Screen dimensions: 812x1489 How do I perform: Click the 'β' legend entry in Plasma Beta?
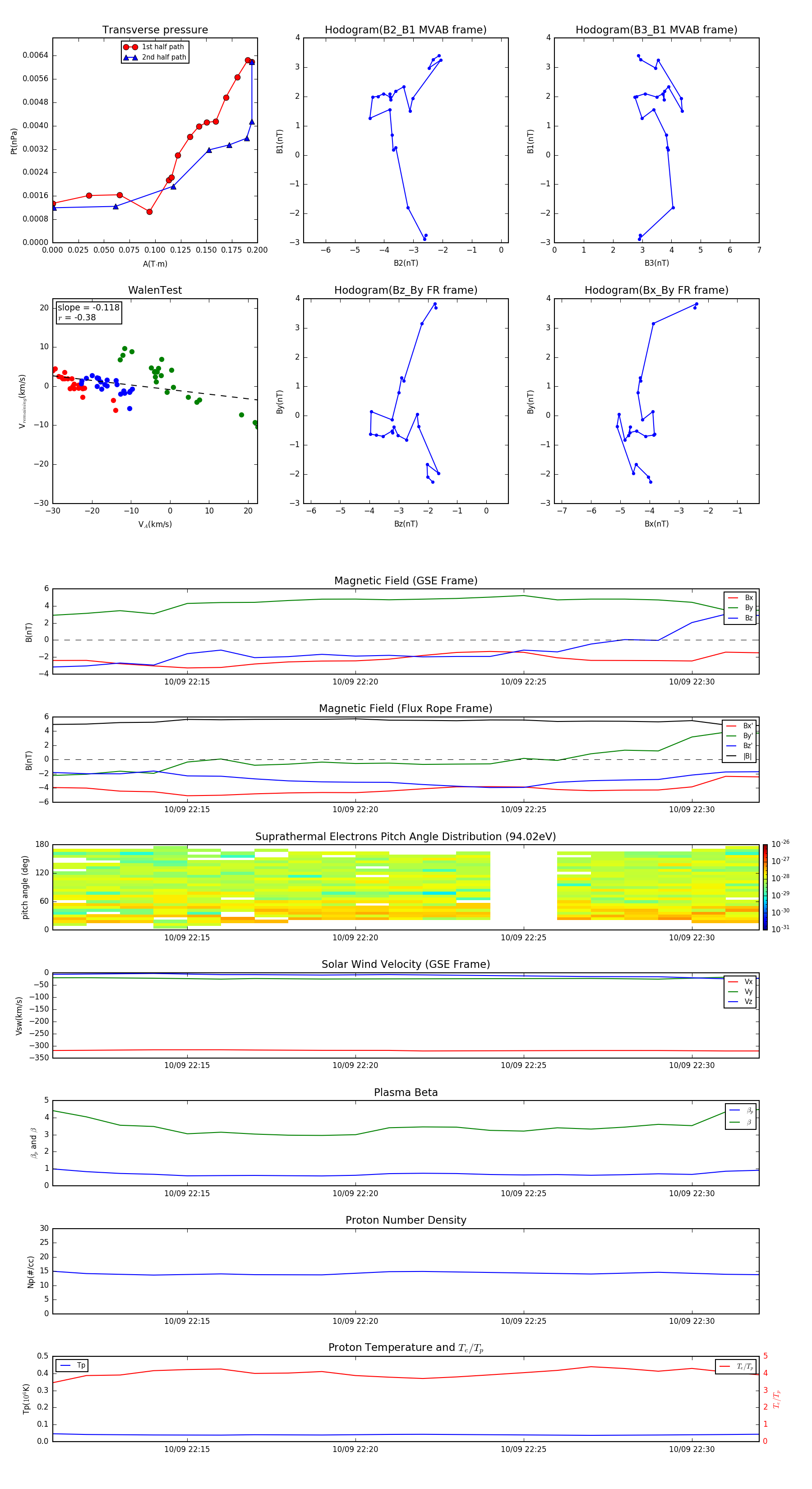click(742, 1122)
